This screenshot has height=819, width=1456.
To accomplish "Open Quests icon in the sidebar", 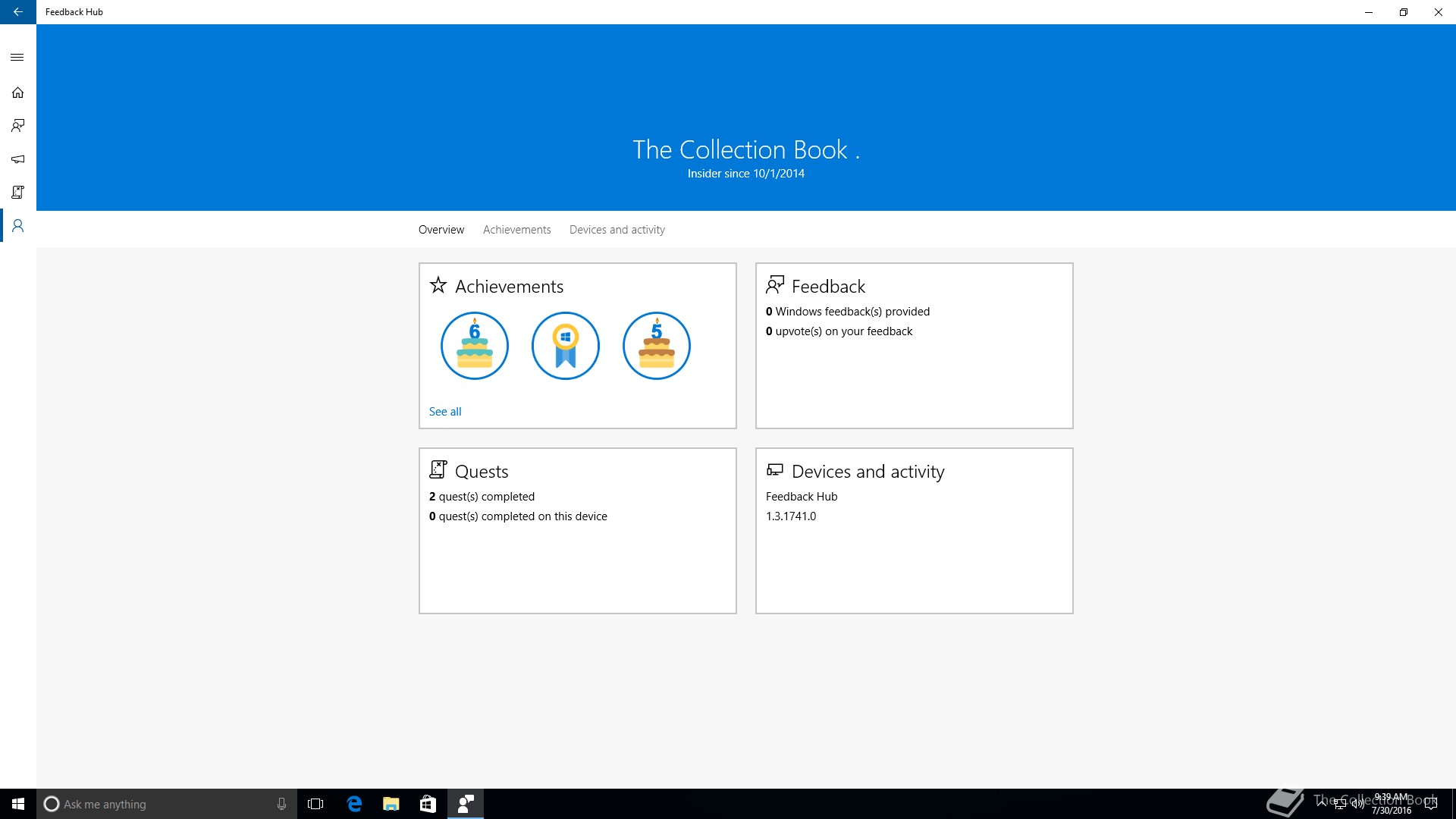I will (17, 193).
